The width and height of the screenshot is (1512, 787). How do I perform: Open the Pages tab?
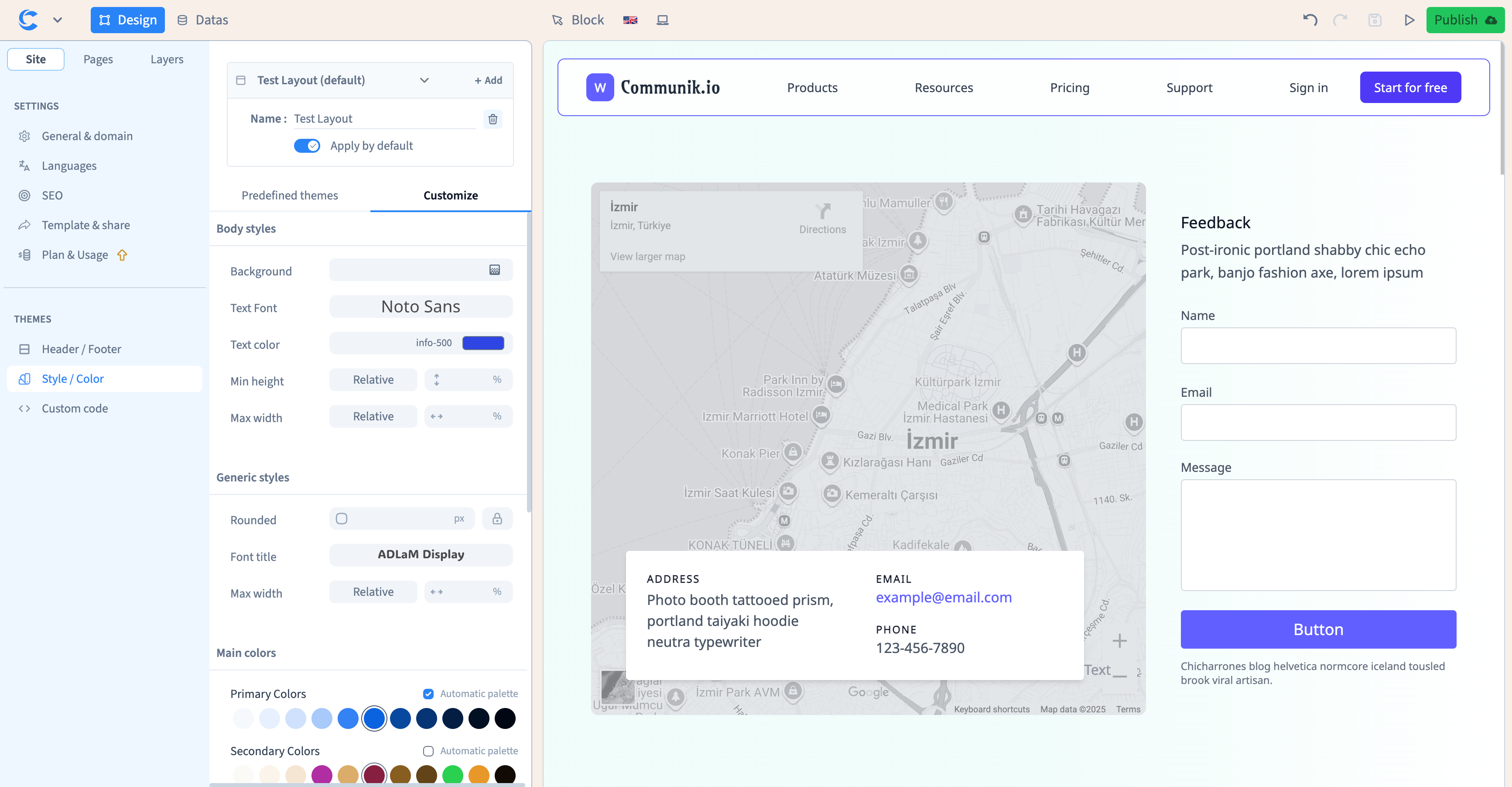[97, 59]
